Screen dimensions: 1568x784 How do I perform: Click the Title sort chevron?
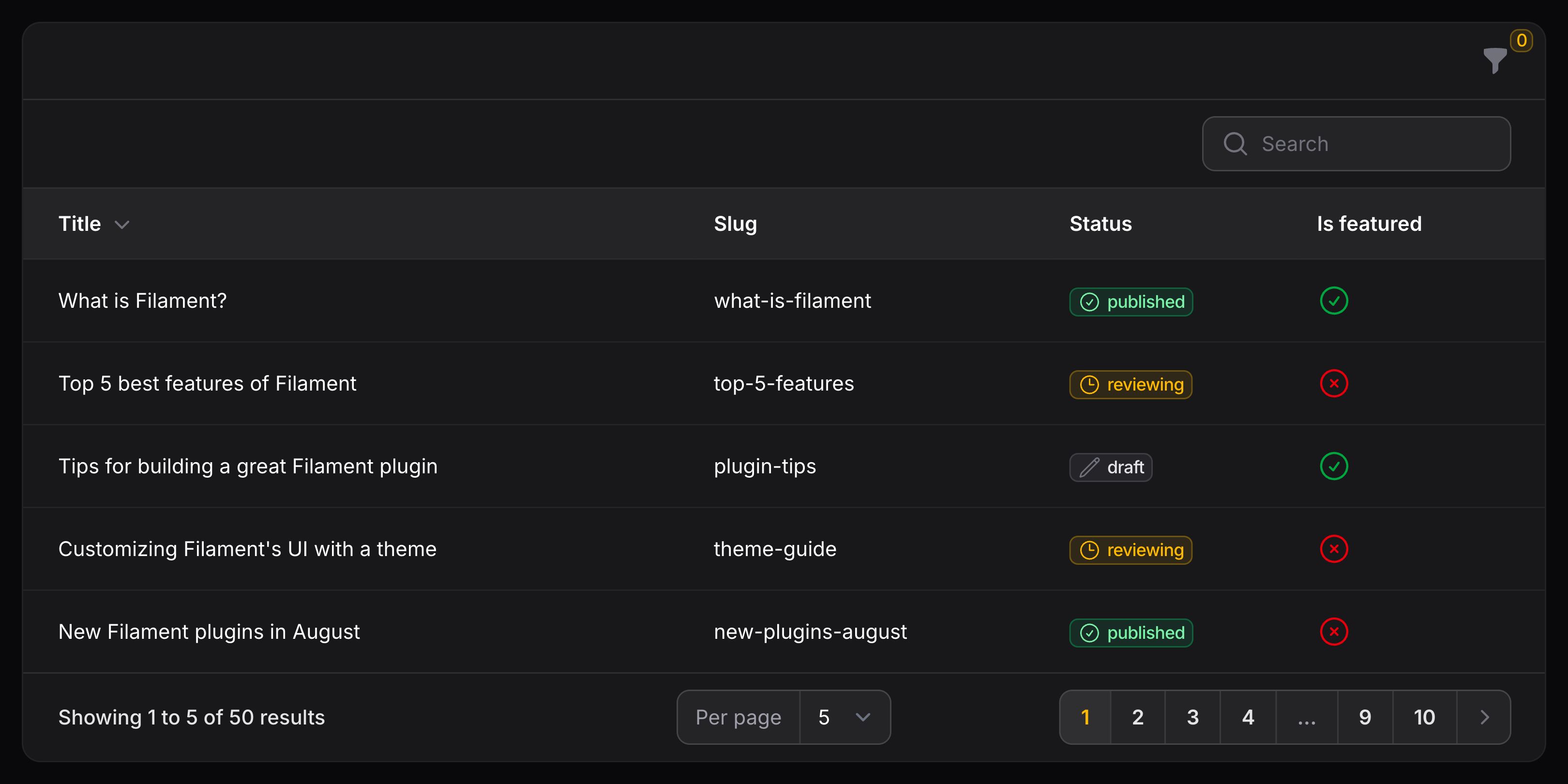[122, 225]
